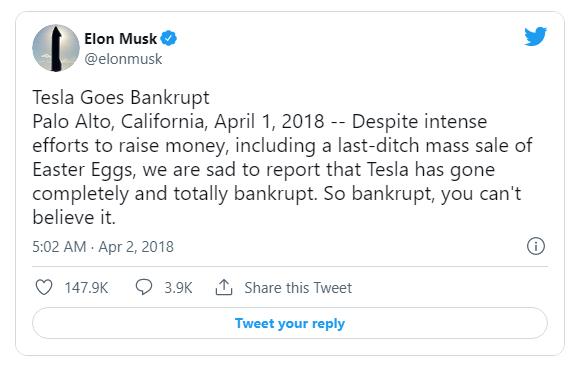Click 'Palo Alto, California' in the tweet
The height and width of the screenshot is (369, 581).
tap(120, 122)
